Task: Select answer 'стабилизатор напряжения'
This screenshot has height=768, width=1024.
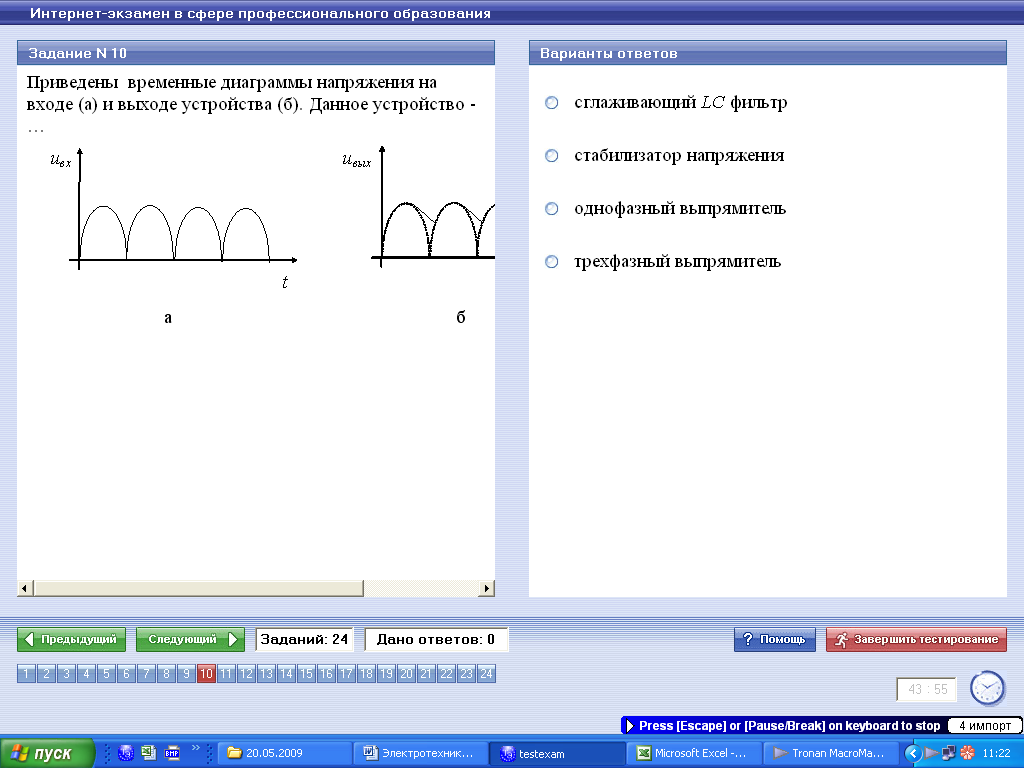Action: point(552,155)
